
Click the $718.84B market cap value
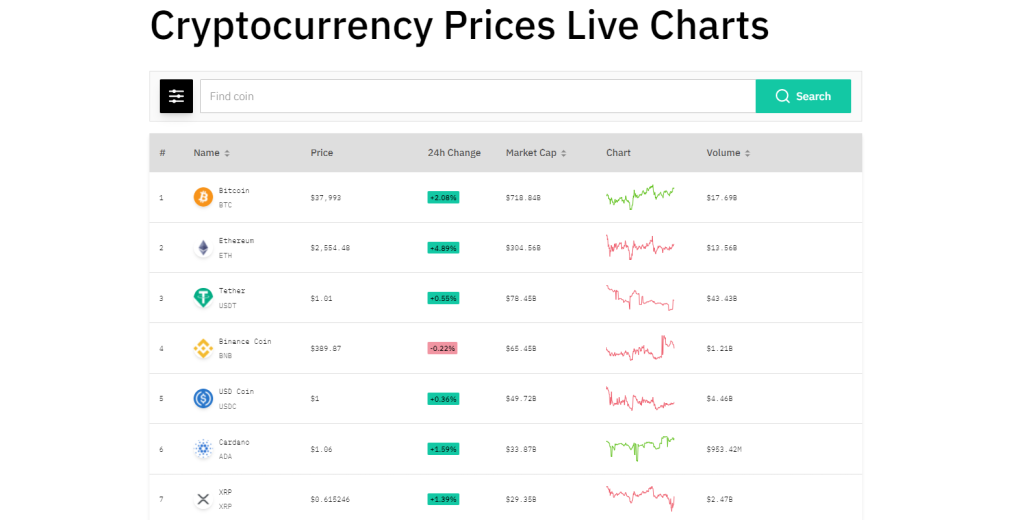pos(523,197)
